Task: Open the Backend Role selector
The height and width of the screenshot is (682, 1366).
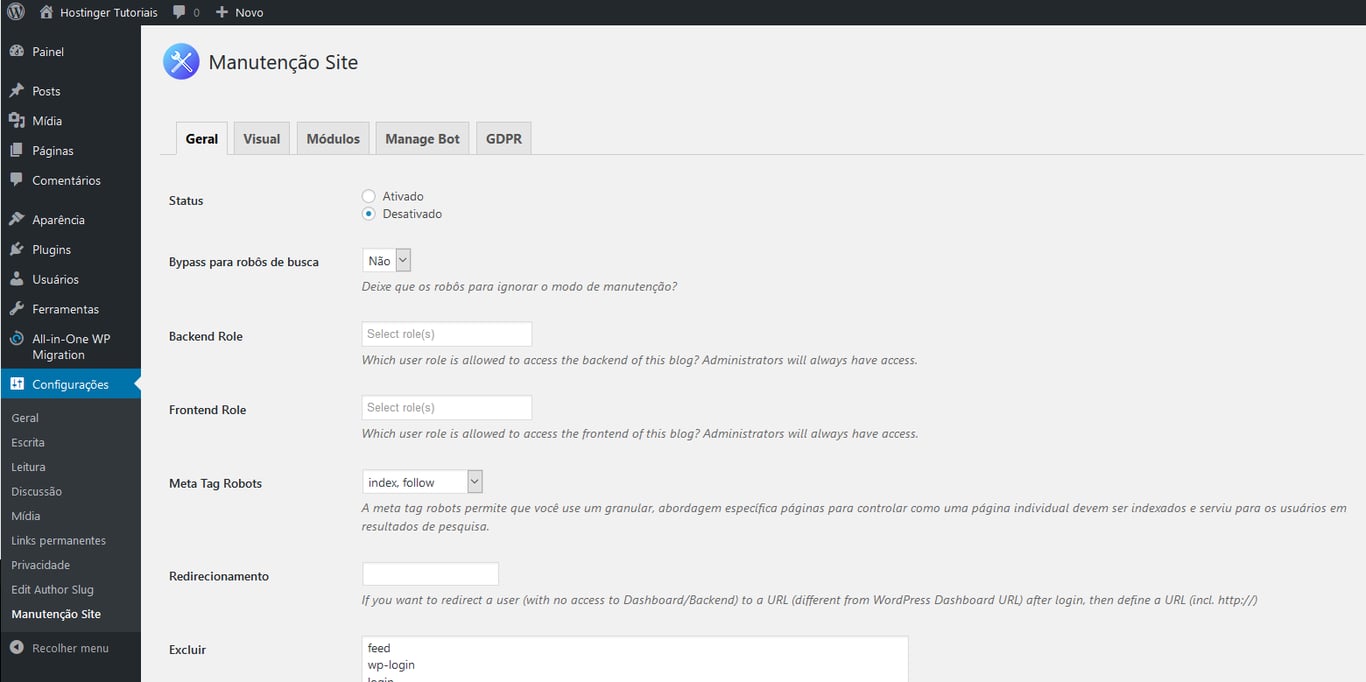Action: [446, 334]
